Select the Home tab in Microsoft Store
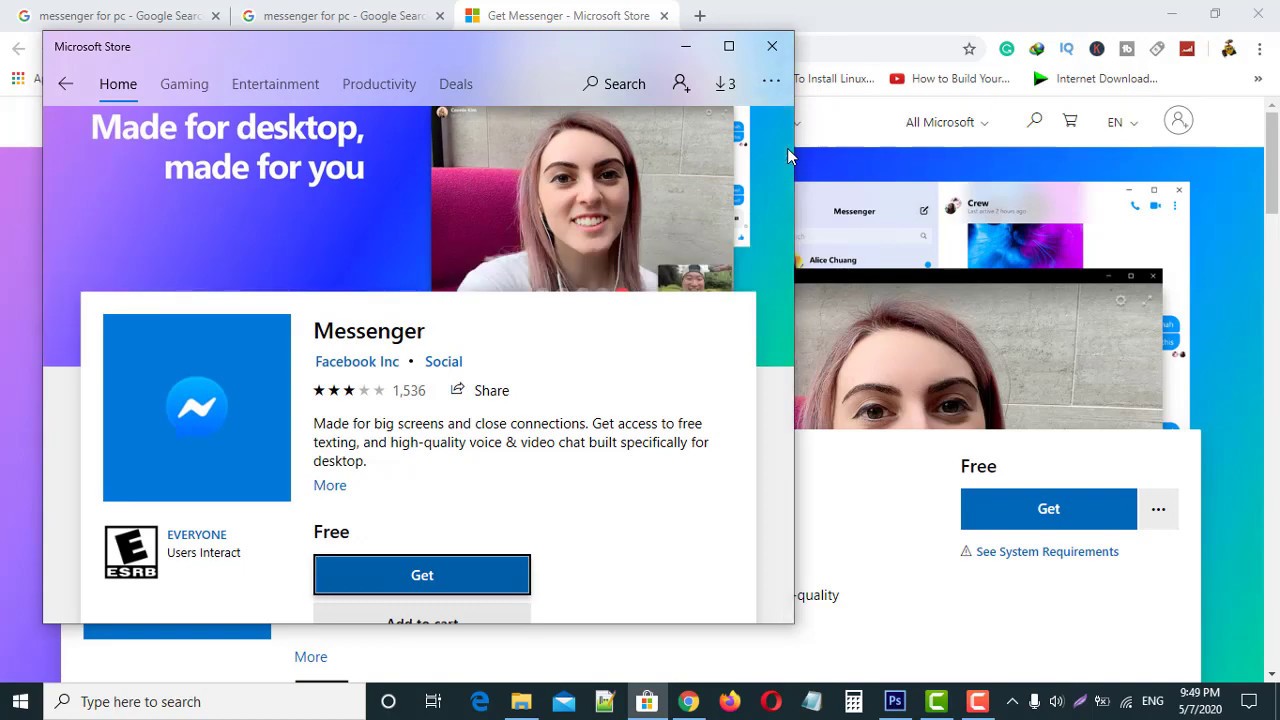This screenshot has width=1280, height=720. pyautogui.click(x=118, y=84)
